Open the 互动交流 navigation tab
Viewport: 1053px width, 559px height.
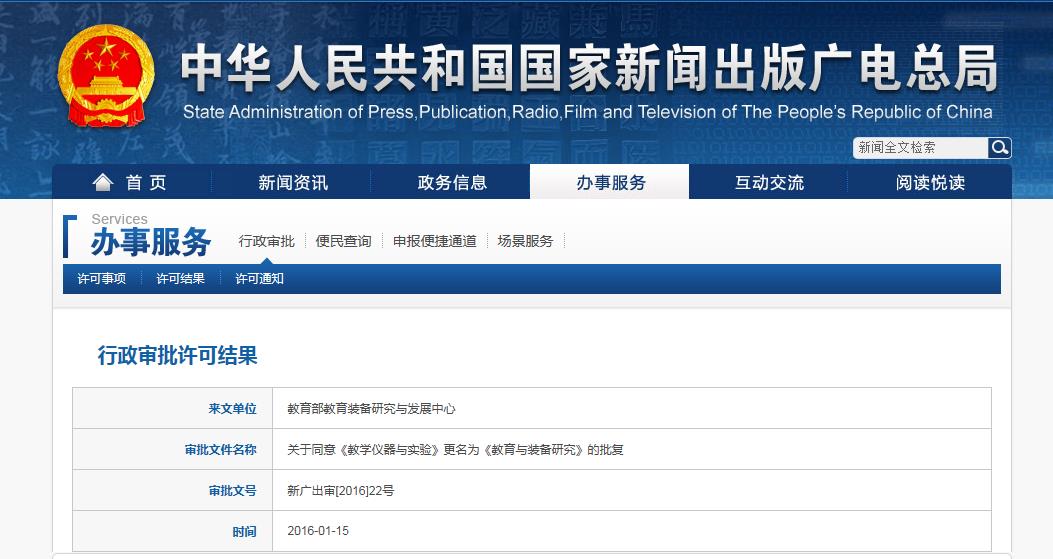(769, 182)
